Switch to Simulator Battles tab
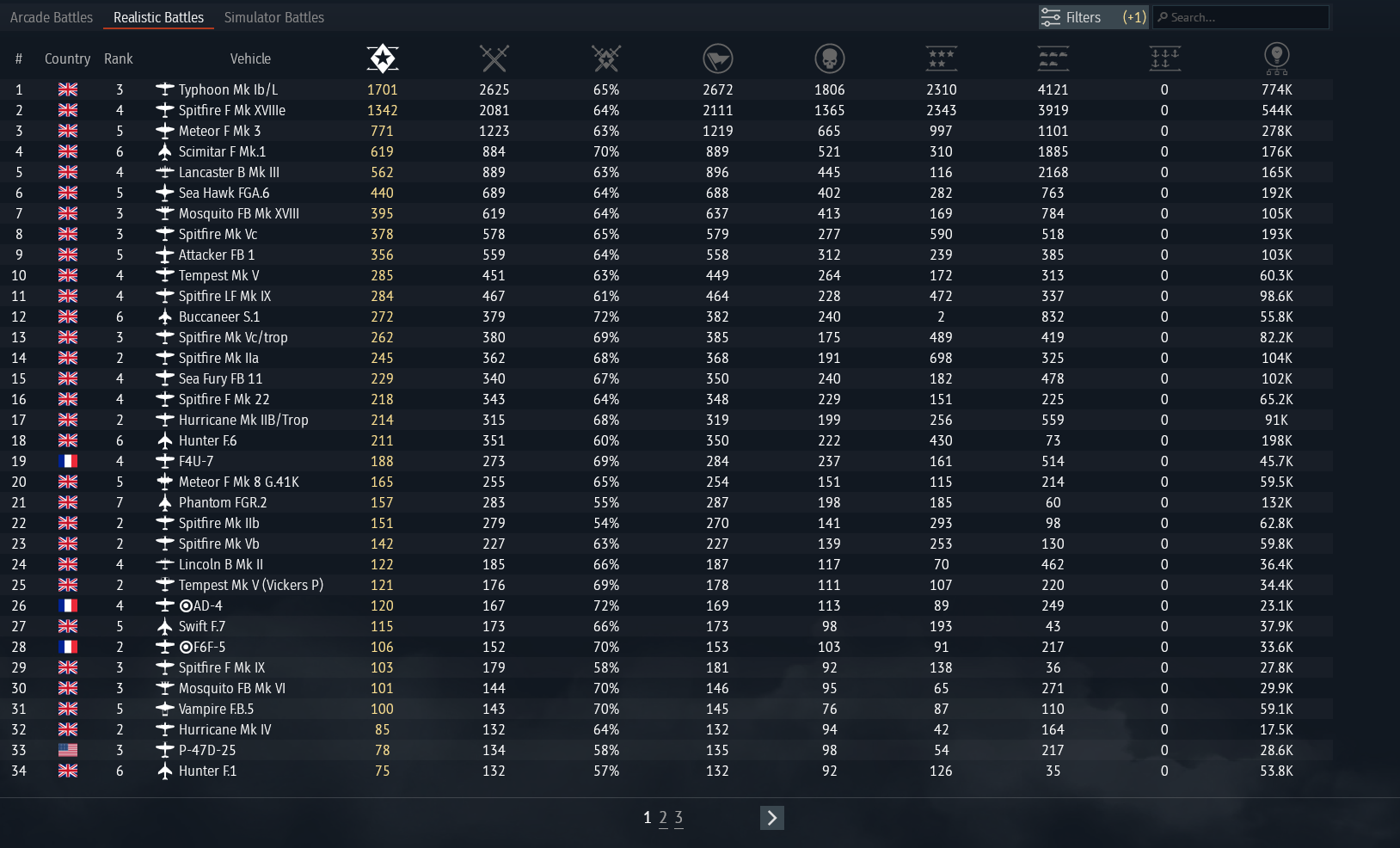 point(274,17)
